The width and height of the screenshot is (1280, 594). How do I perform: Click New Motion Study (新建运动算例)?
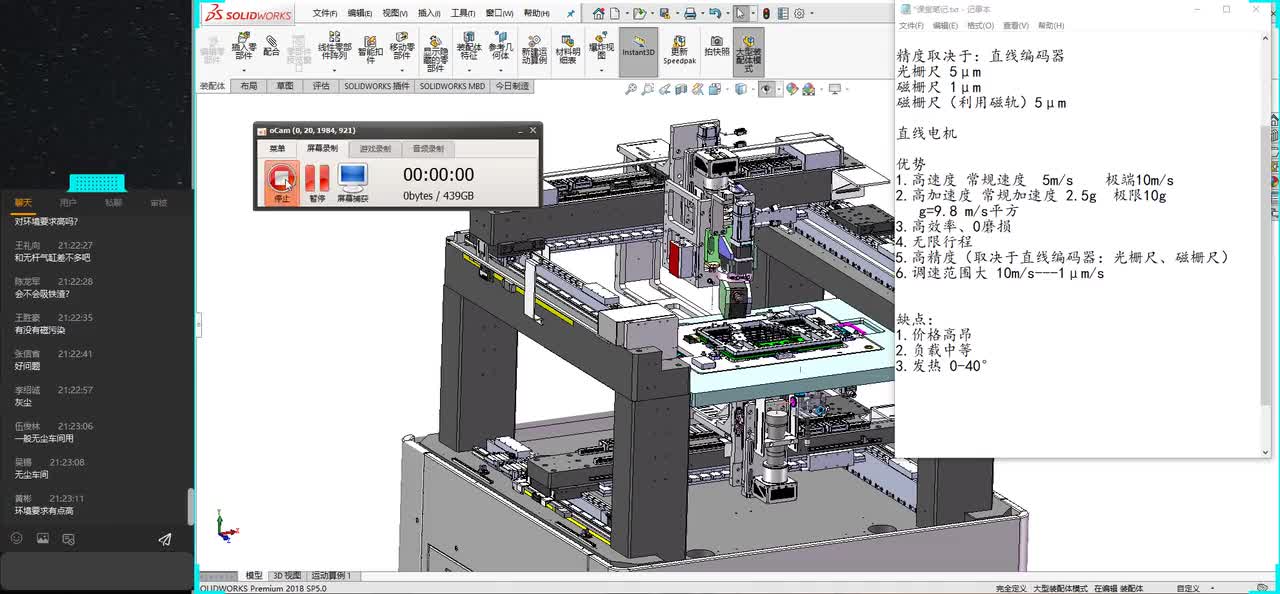(534, 50)
